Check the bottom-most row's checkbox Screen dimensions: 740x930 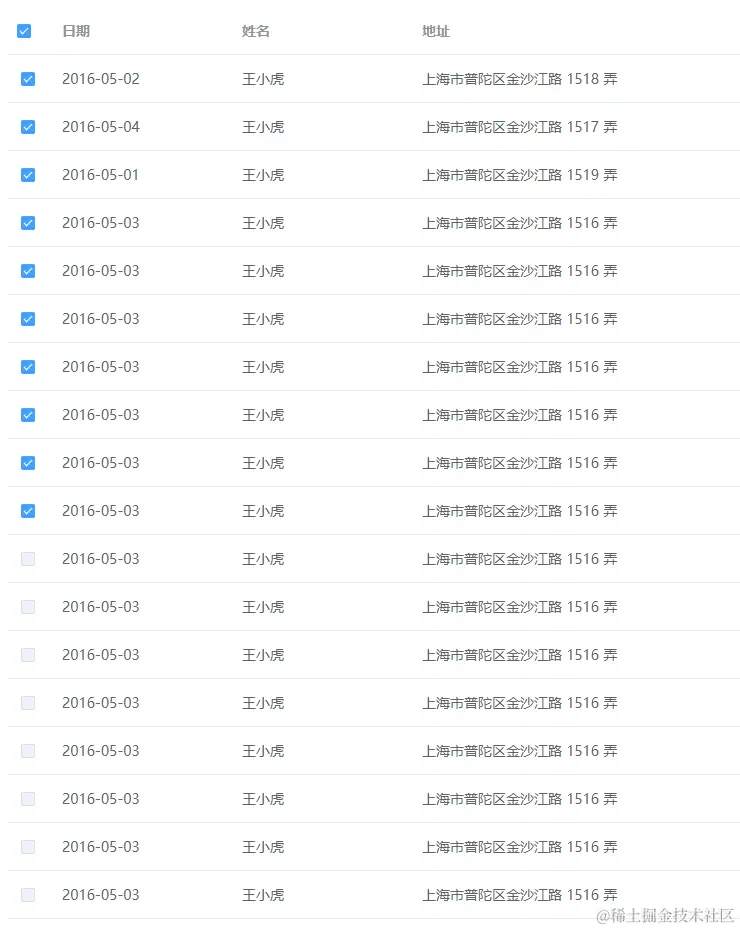[x=28, y=894]
